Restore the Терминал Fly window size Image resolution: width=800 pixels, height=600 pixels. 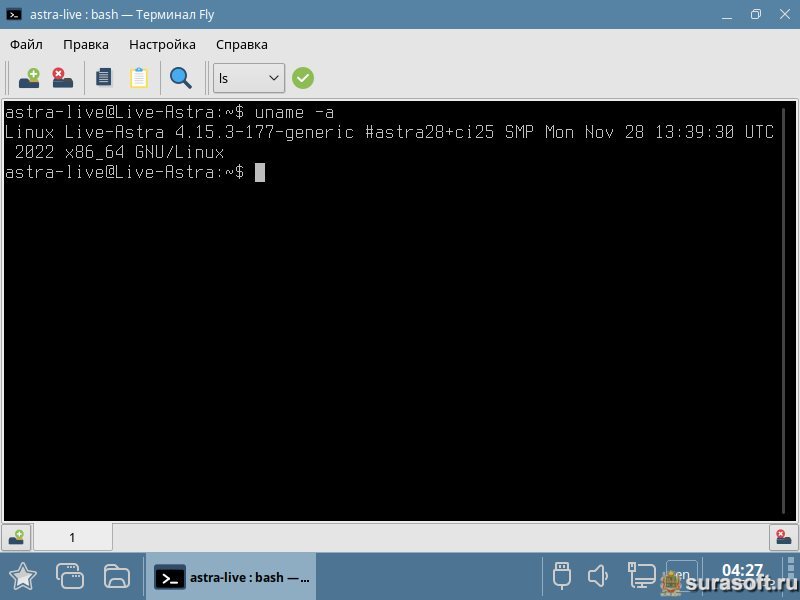756,14
